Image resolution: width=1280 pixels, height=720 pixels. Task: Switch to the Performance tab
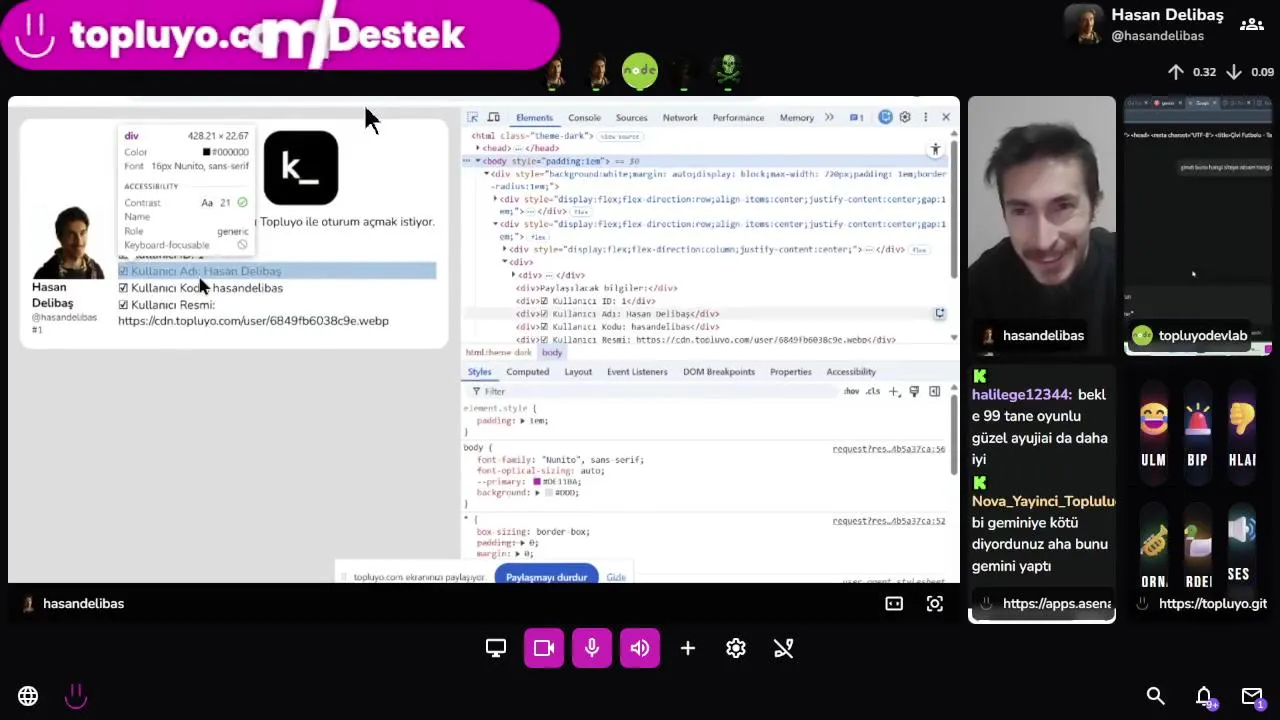[x=738, y=118]
